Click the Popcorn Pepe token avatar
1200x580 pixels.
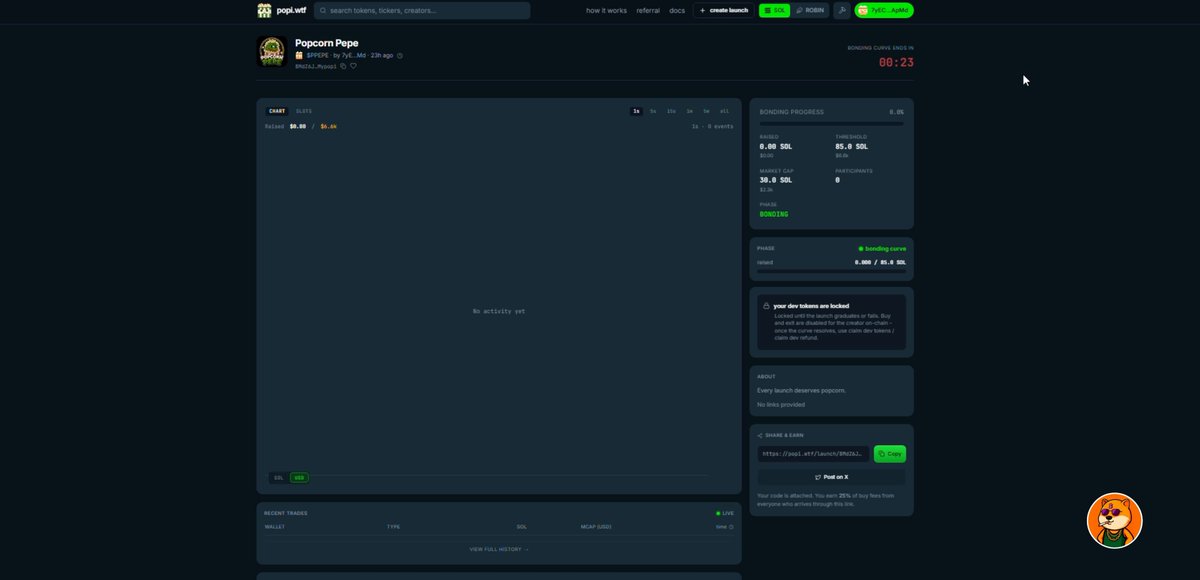pyautogui.click(x=272, y=52)
